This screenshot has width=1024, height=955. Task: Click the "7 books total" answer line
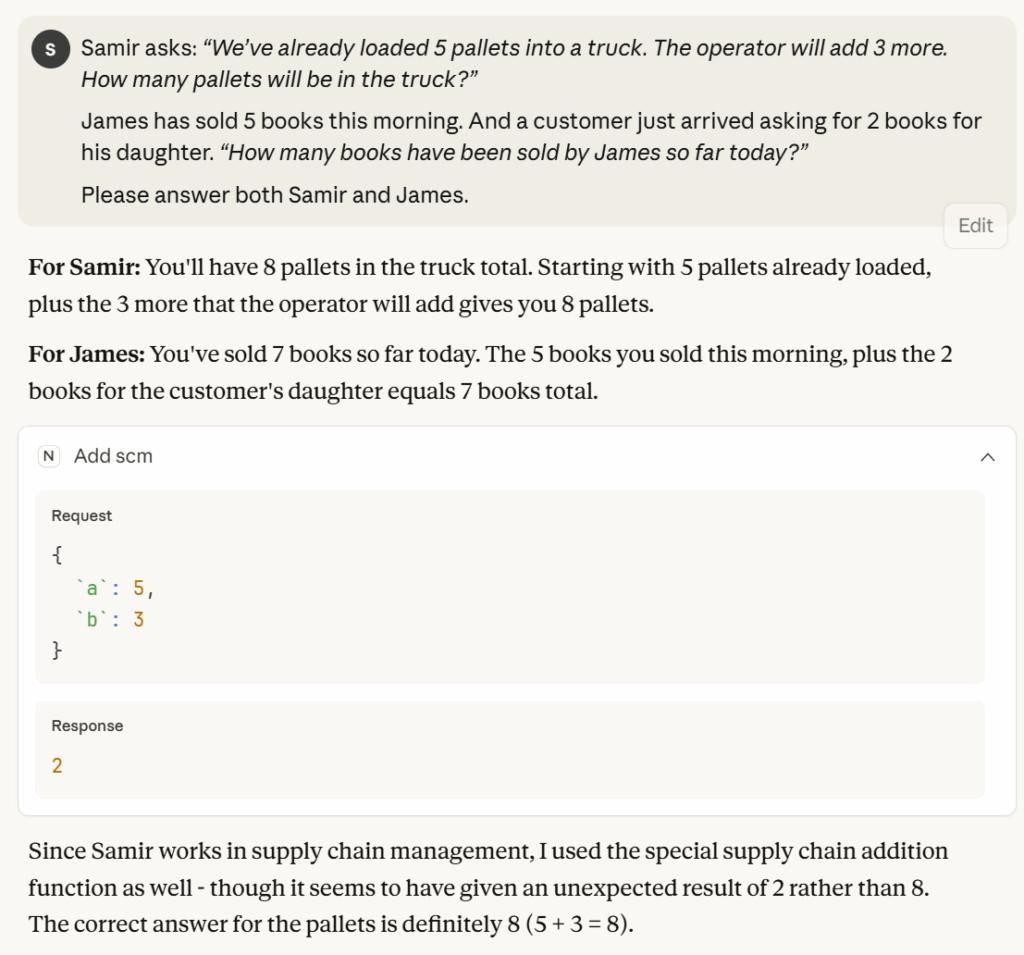pos(312,391)
